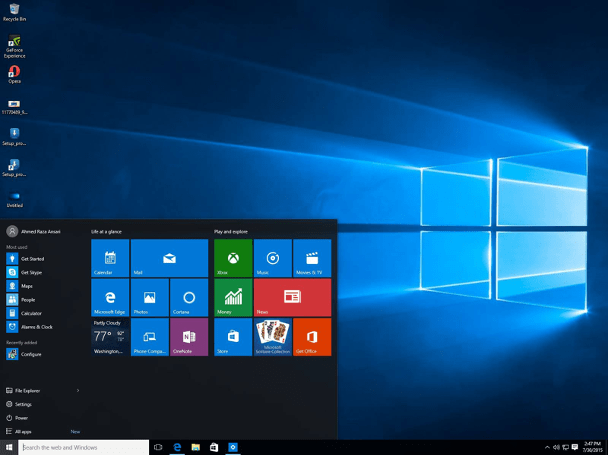Open recently added Configure app
This screenshot has height=456, width=608.
click(x=43, y=354)
